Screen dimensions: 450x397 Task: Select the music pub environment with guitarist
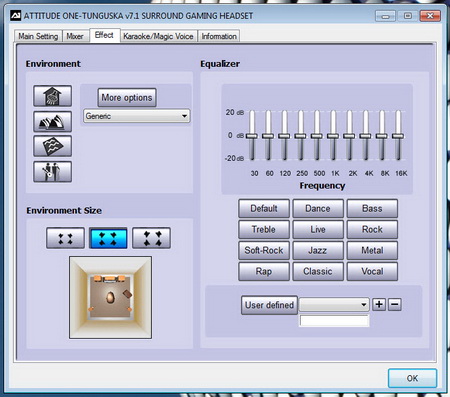click(x=52, y=172)
